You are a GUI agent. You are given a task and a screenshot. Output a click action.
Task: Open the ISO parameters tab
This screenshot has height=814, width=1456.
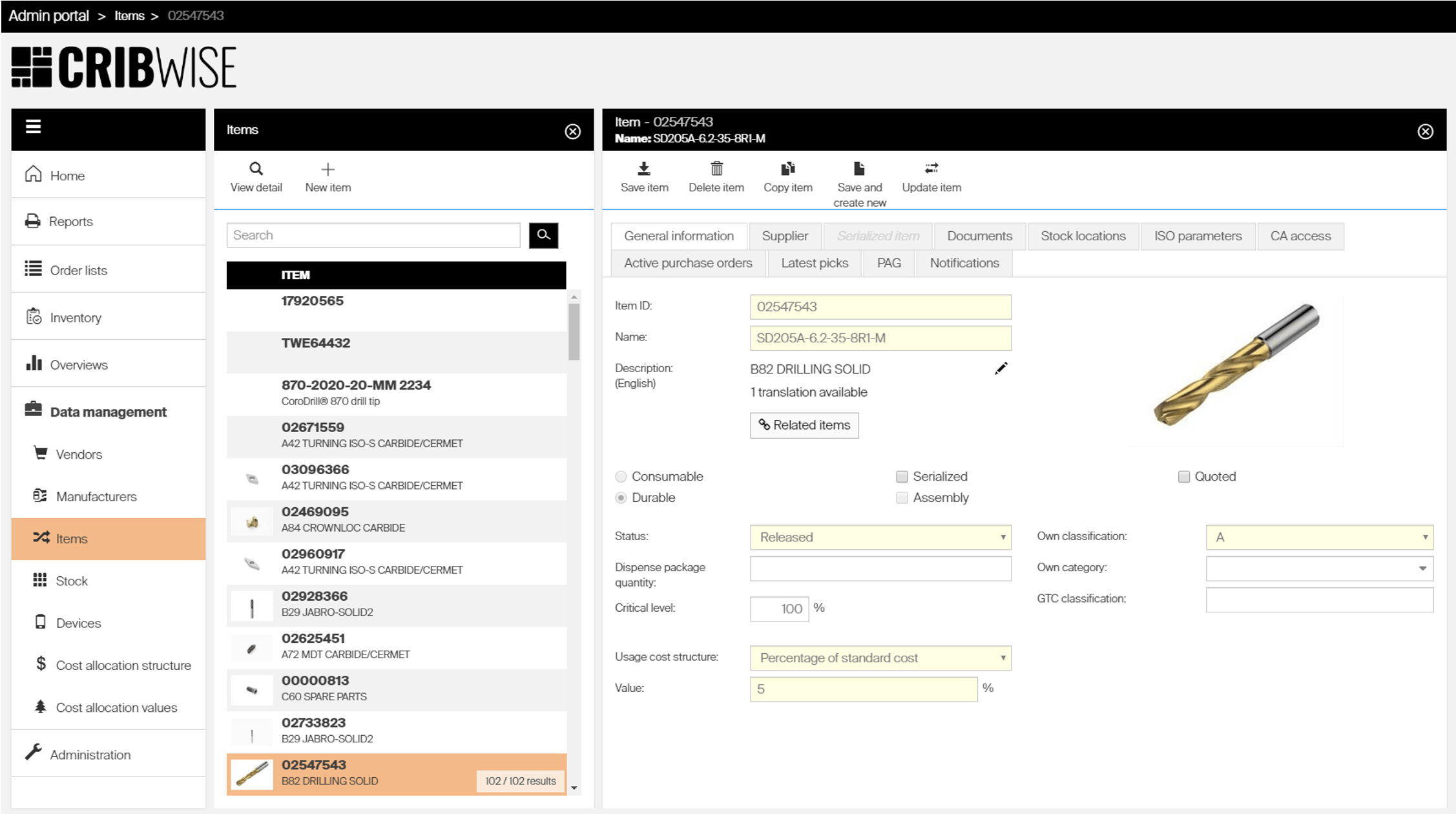[1198, 236]
